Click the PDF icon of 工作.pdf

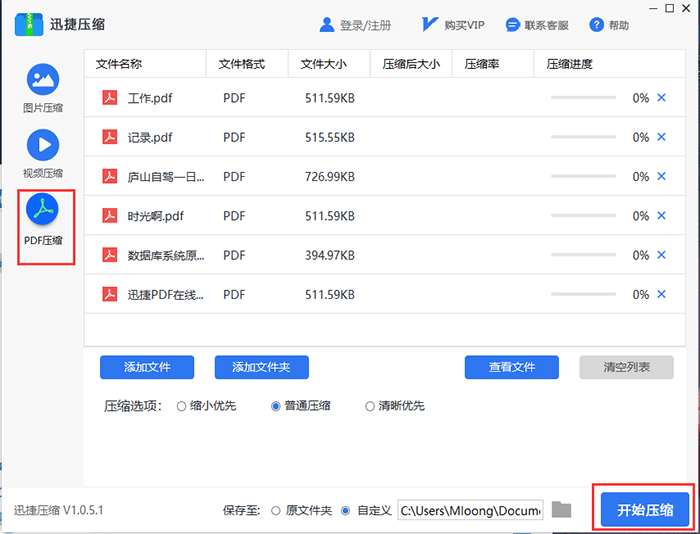pyautogui.click(x=110, y=97)
